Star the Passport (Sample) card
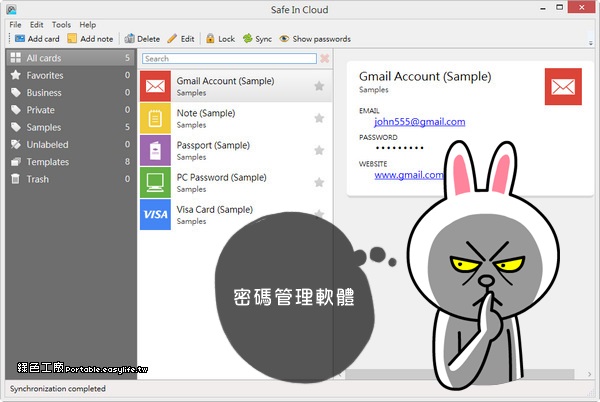 tap(319, 150)
